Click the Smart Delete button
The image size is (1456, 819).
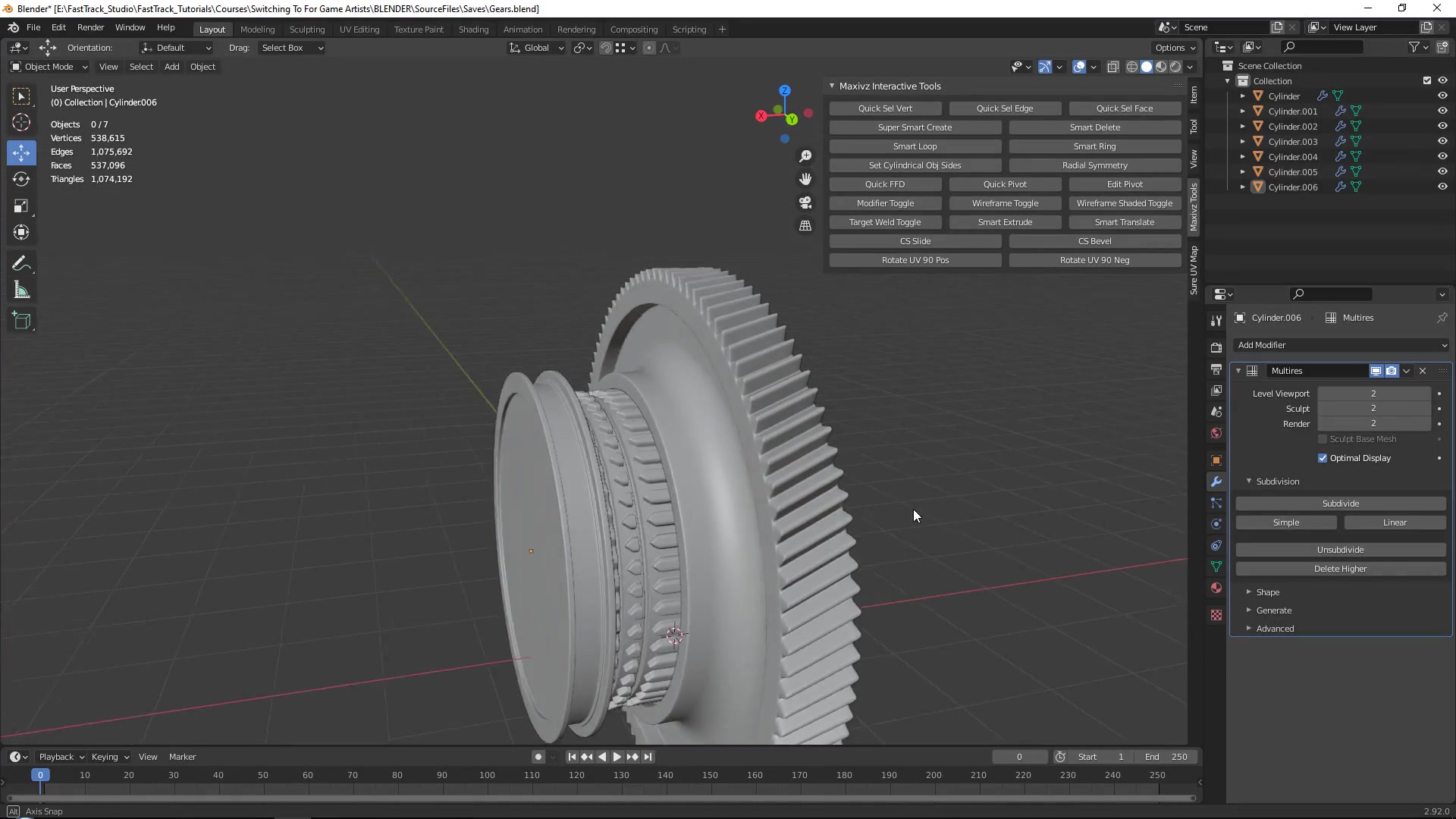(1095, 127)
